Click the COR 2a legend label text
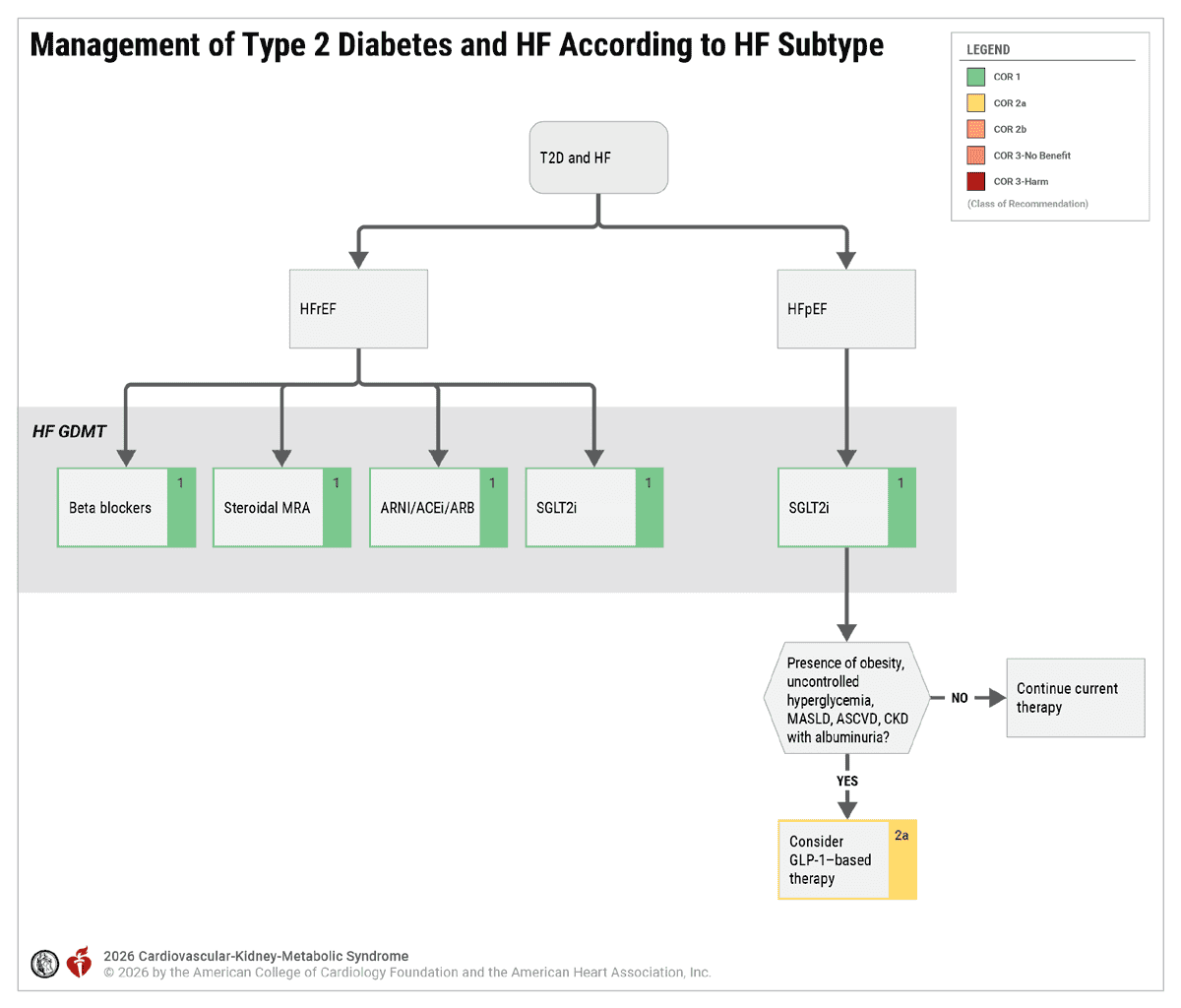Viewport: 1181px width, 1008px height. (x=1010, y=102)
